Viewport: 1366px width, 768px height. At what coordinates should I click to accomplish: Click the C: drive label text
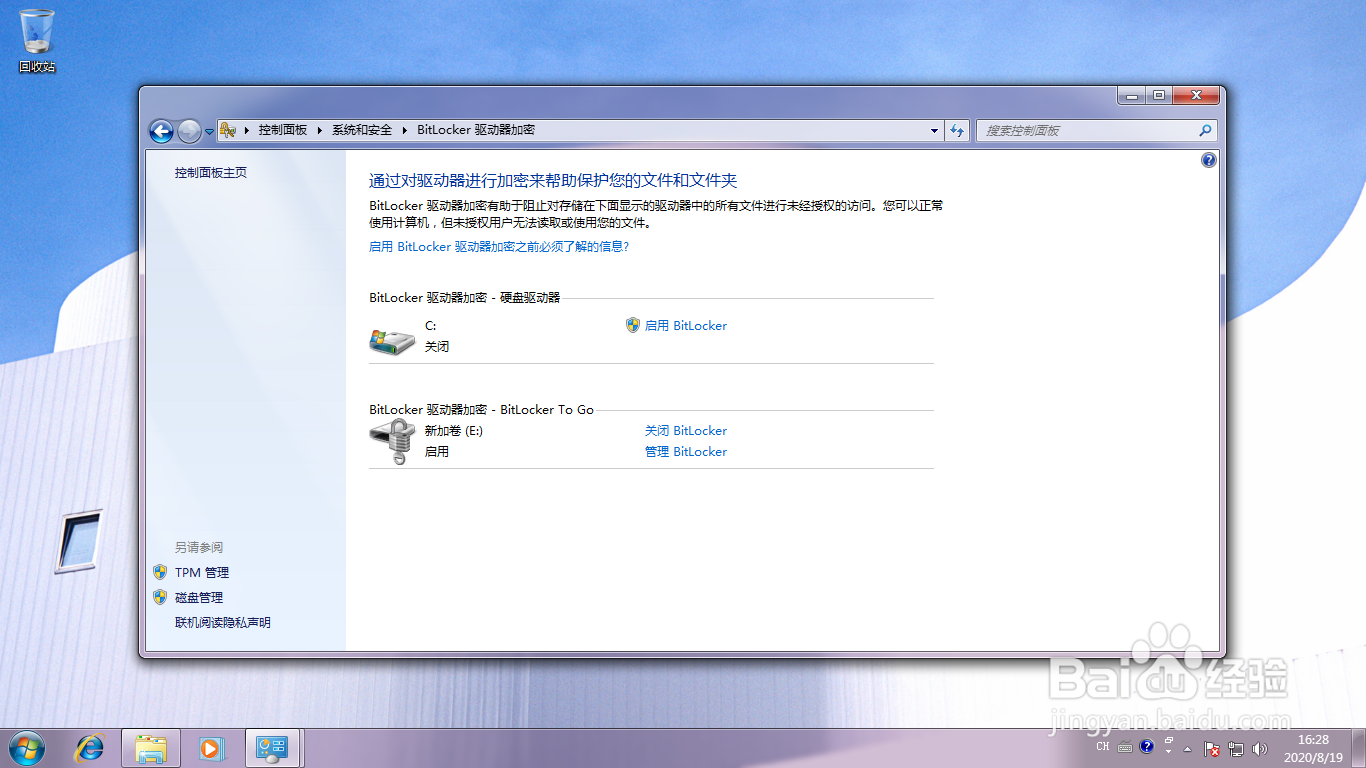(x=431, y=325)
